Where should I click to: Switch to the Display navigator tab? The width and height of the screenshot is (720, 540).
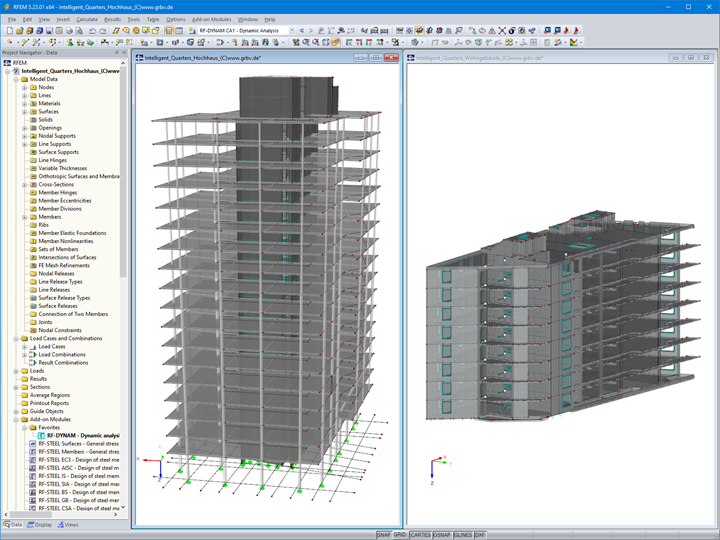(40, 525)
